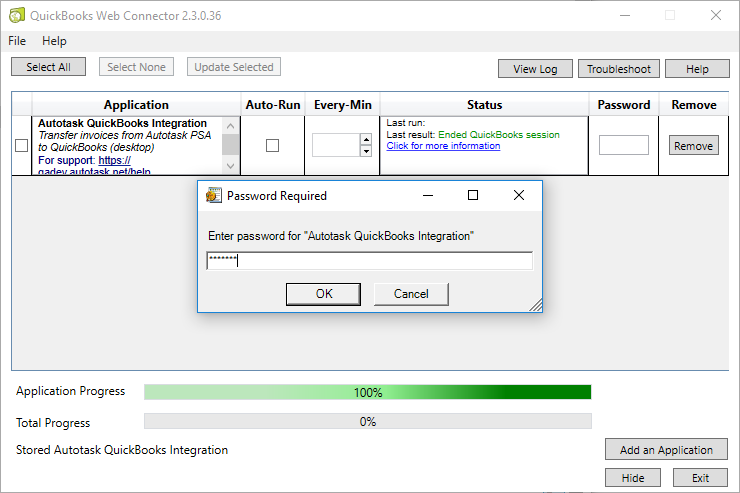The width and height of the screenshot is (740, 493).
Task: Cancel the password dialog
Action: point(411,294)
